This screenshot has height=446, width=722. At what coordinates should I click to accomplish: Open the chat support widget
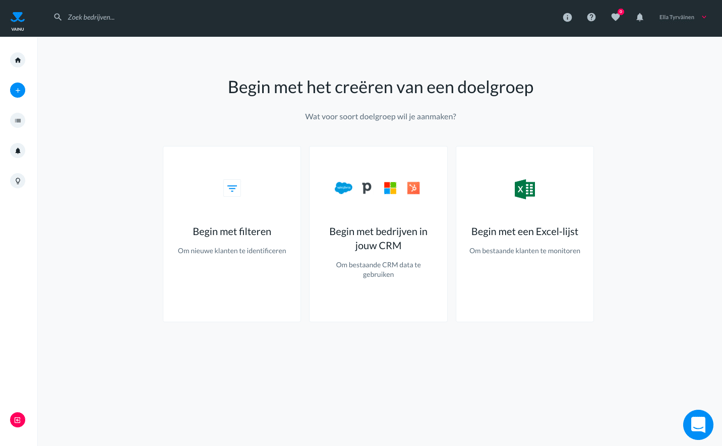(x=697, y=424)
